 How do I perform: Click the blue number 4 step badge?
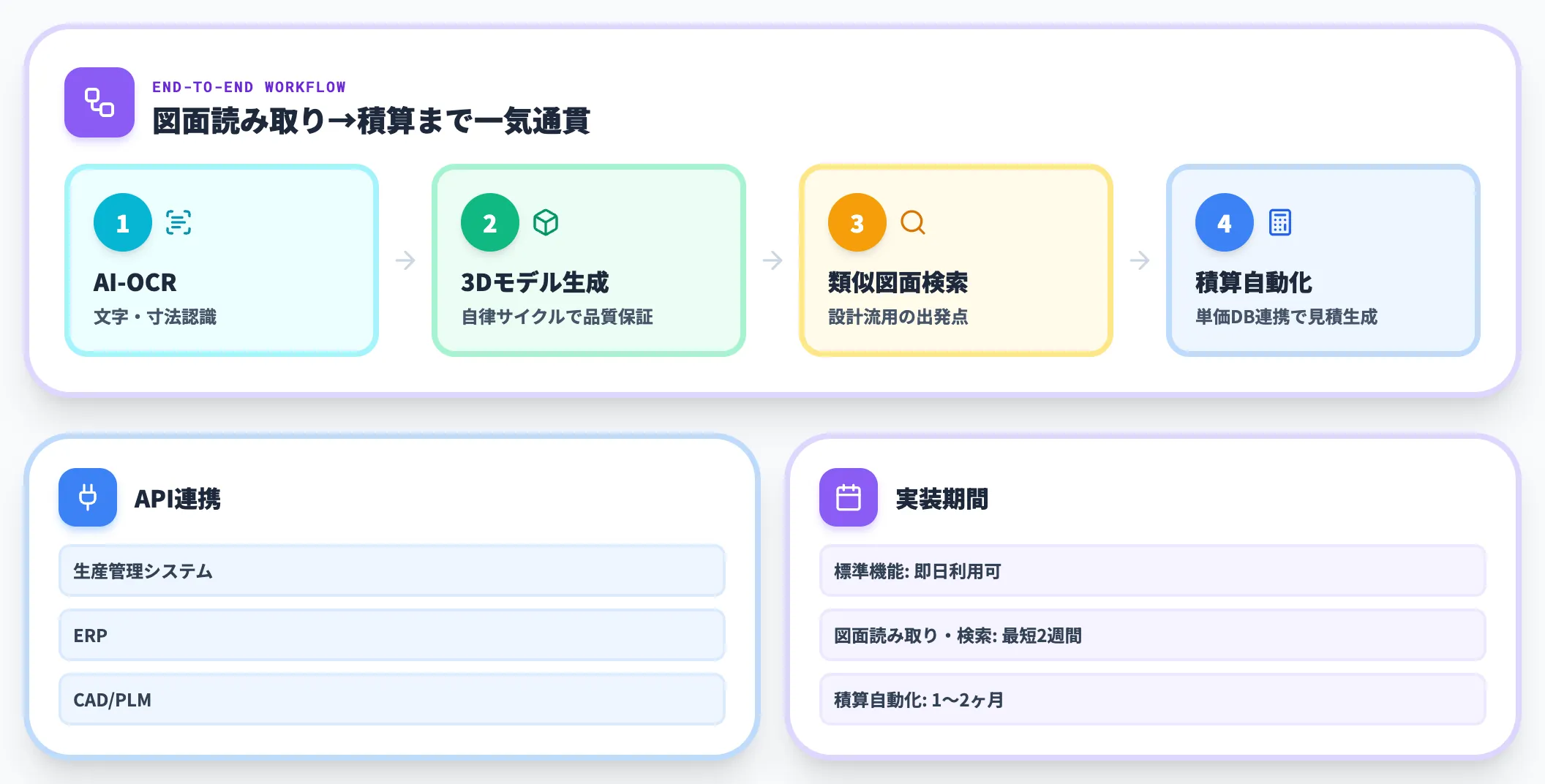(1225, 222)
